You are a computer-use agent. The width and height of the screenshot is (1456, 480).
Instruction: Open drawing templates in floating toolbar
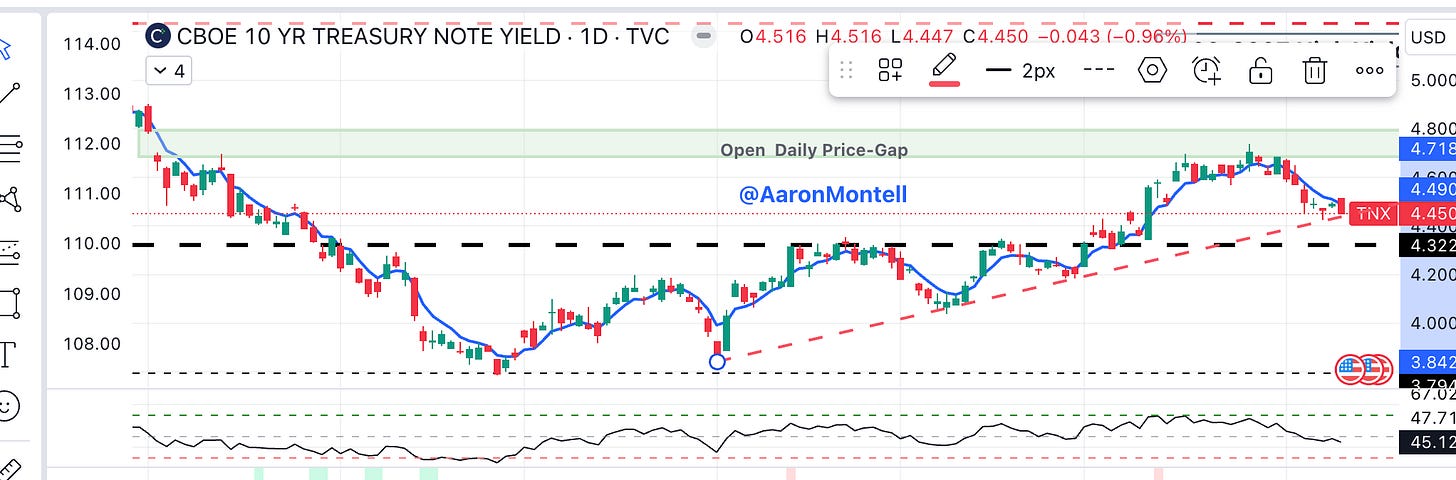click(x=890, y=70)
